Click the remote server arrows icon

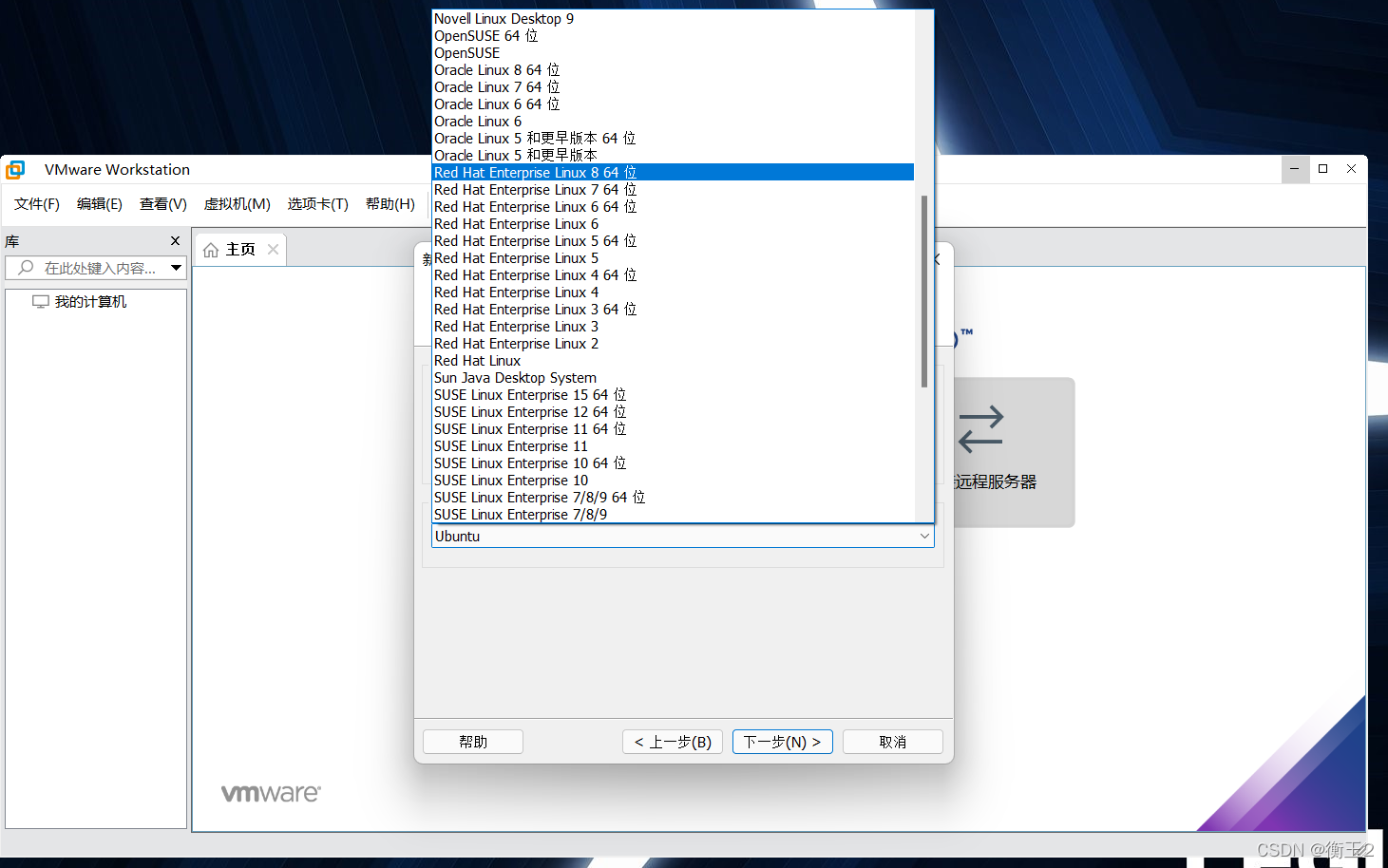981,429
